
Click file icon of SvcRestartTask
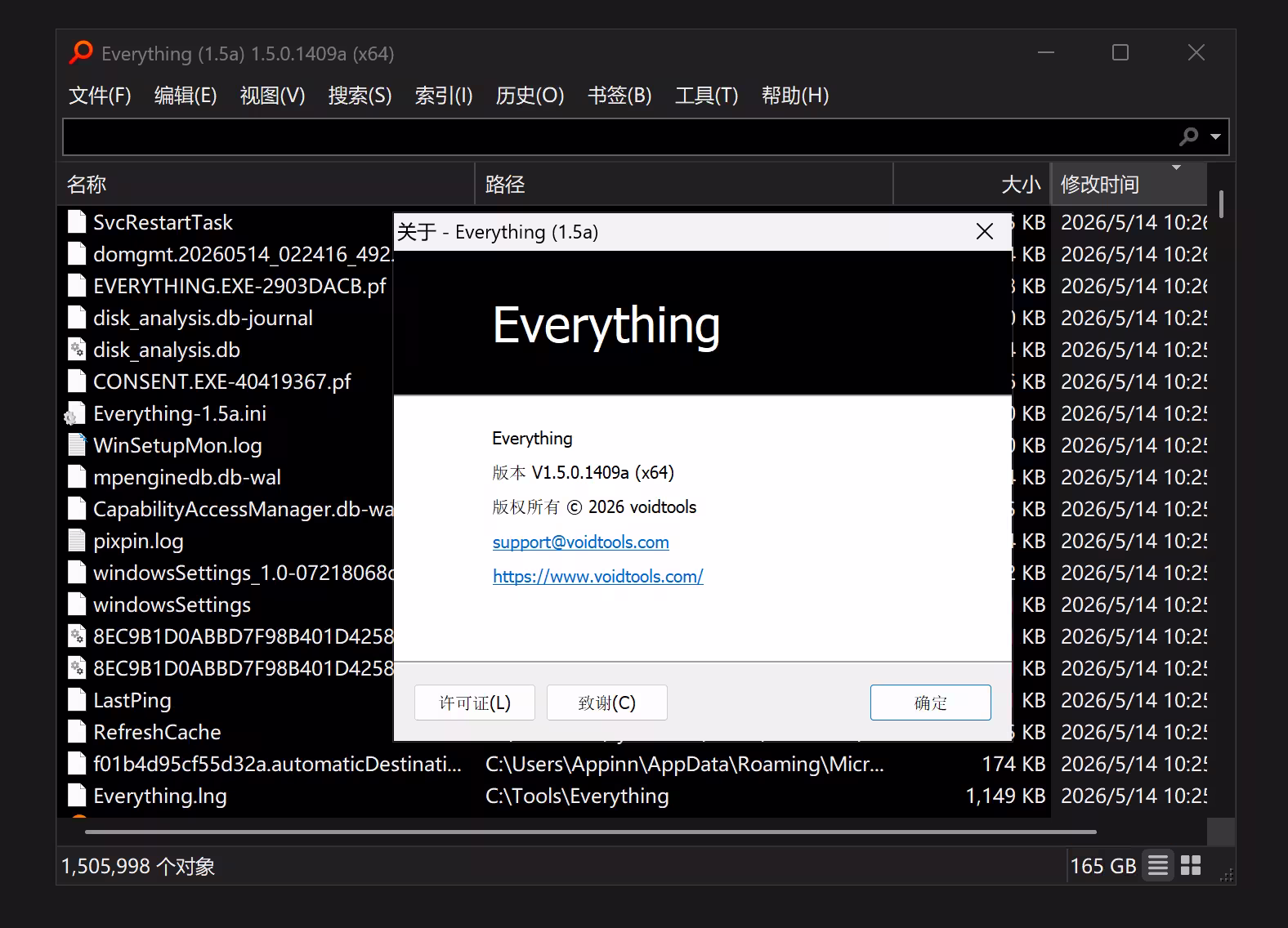click(76, 222)
